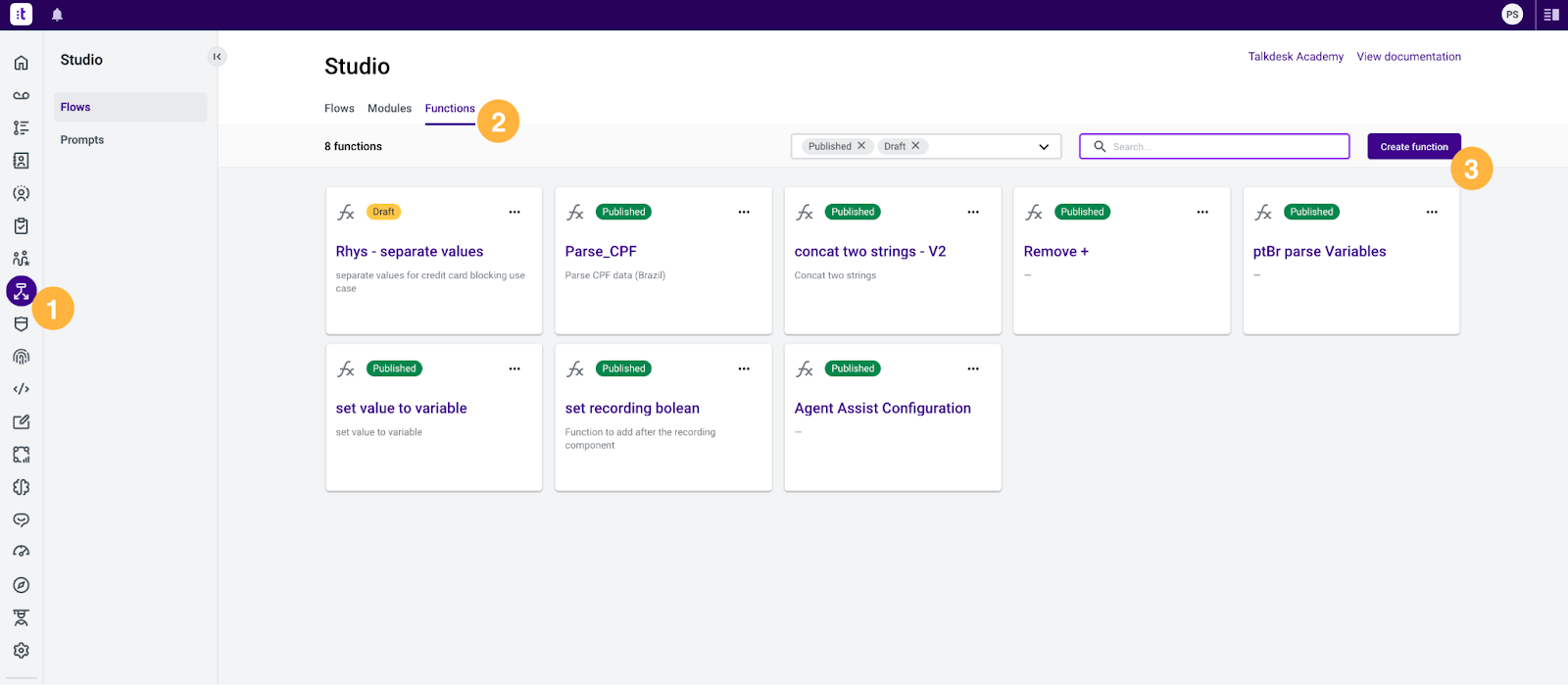Switch to the Flows tab
The width and height of the screenshot is (1568, 685).
click(x=339, y=109)
